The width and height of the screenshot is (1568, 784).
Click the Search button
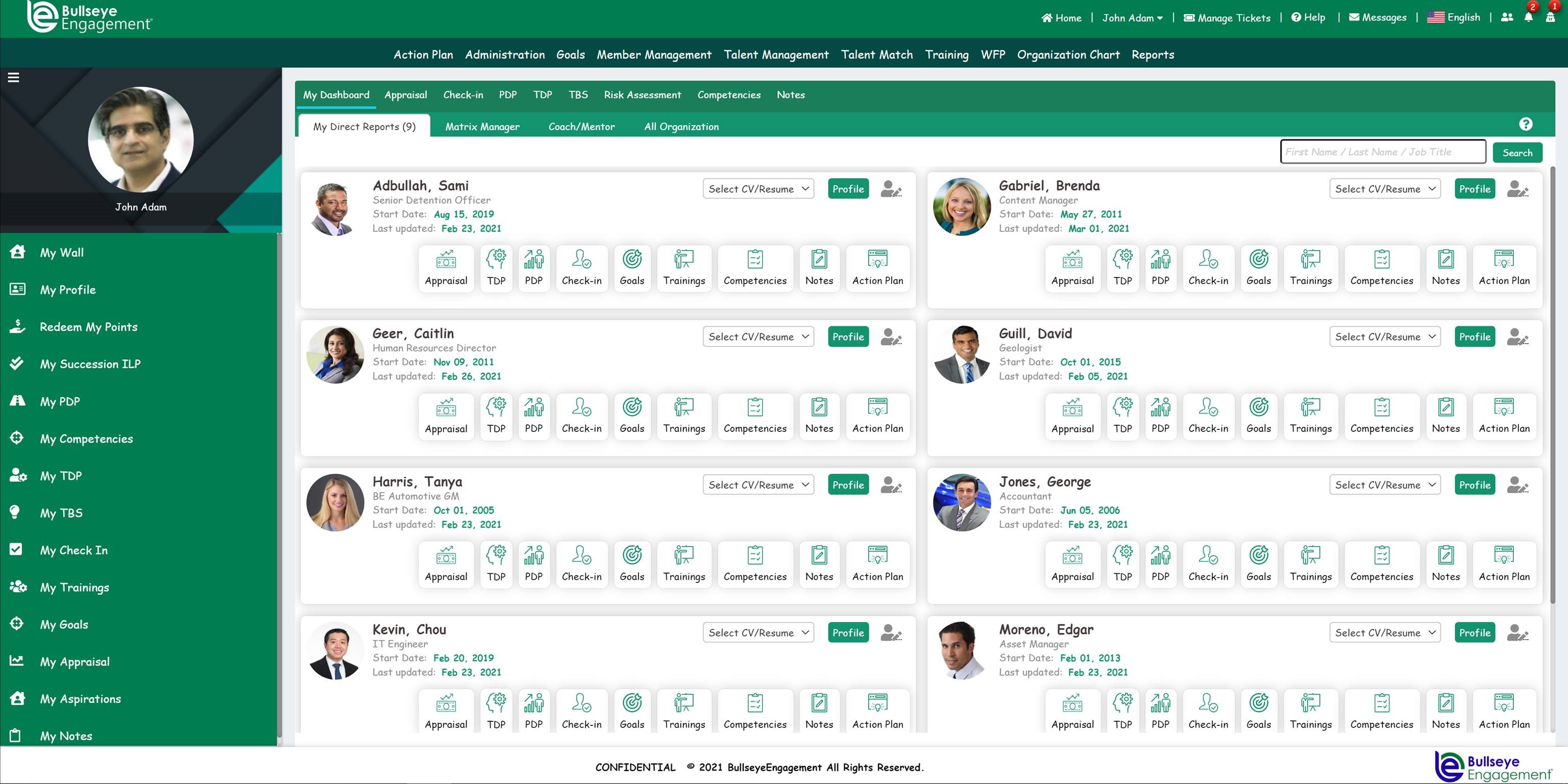(1517, 153)
